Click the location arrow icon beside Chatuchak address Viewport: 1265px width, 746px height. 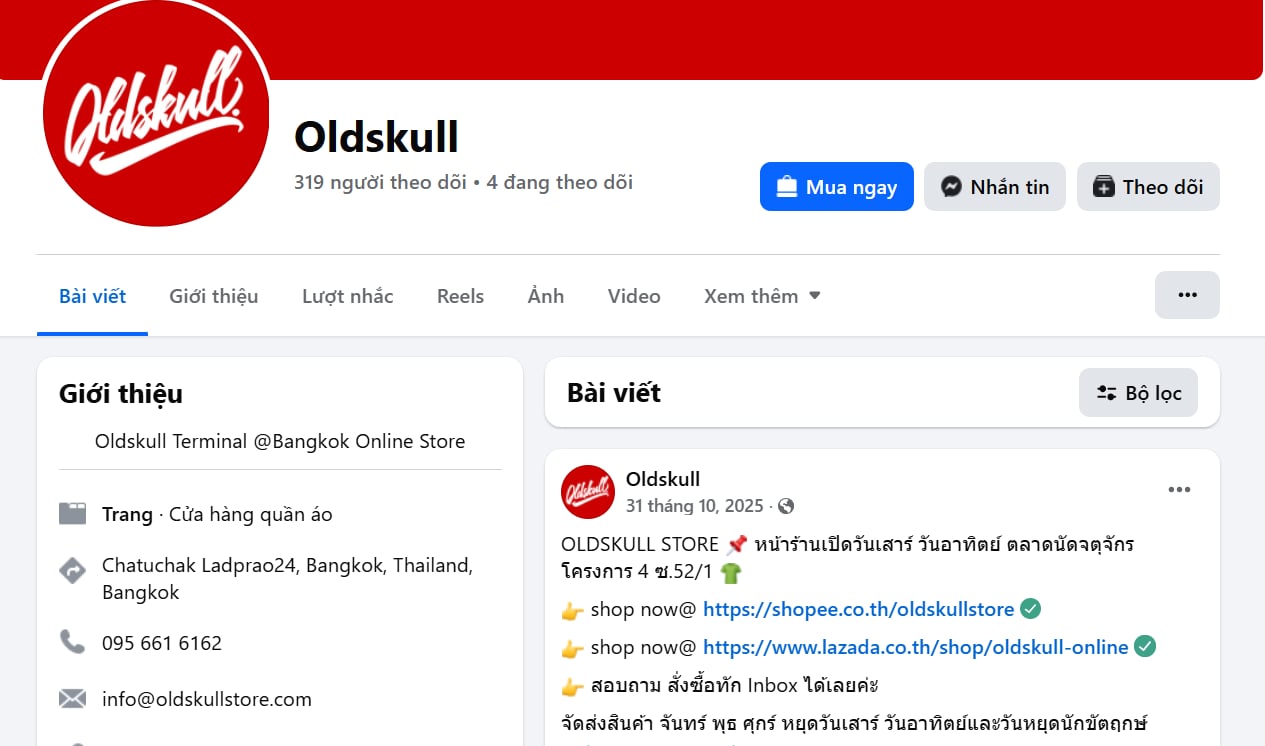[x=72, y=571]
